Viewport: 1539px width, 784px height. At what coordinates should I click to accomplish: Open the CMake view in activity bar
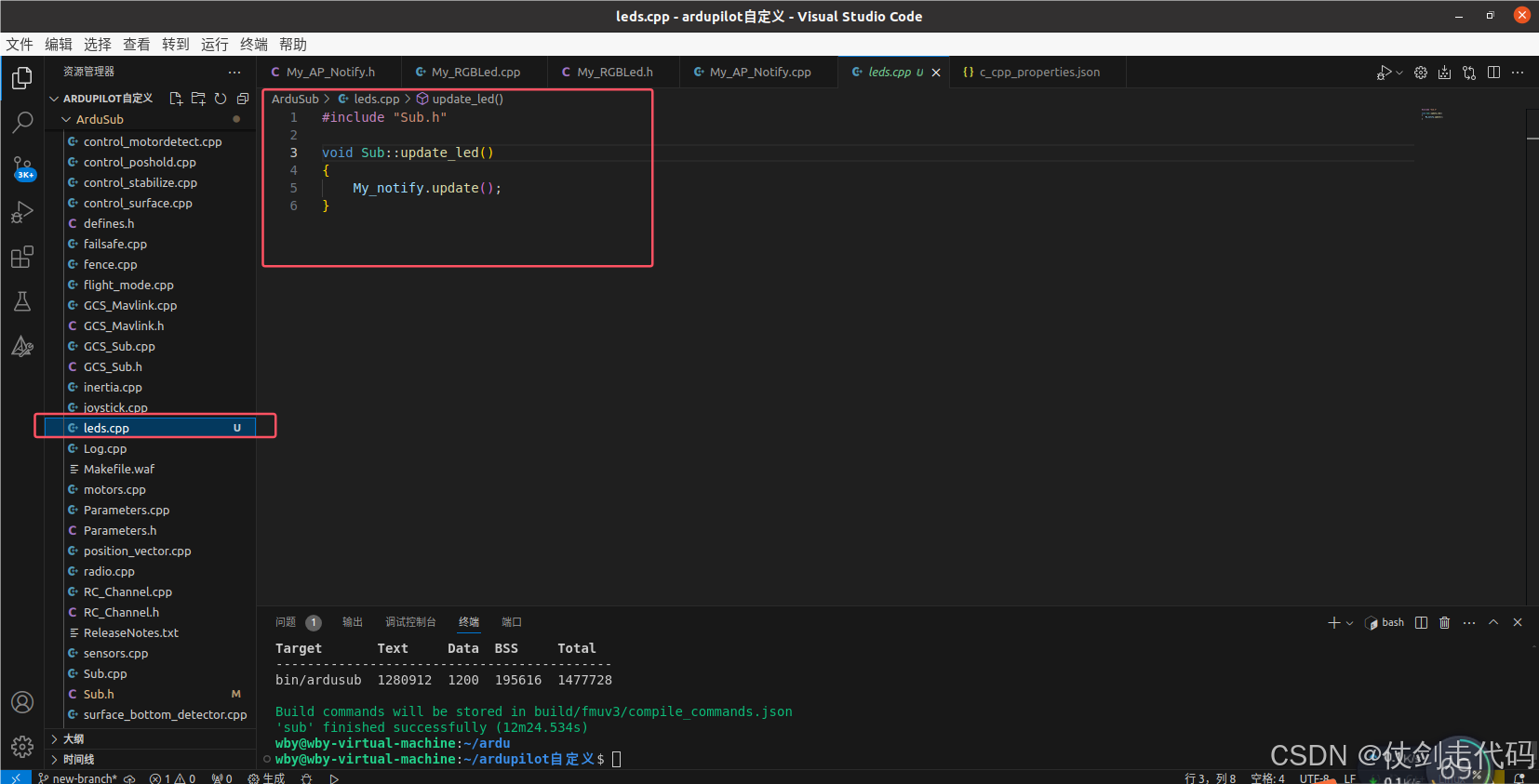tap(22, 346)
